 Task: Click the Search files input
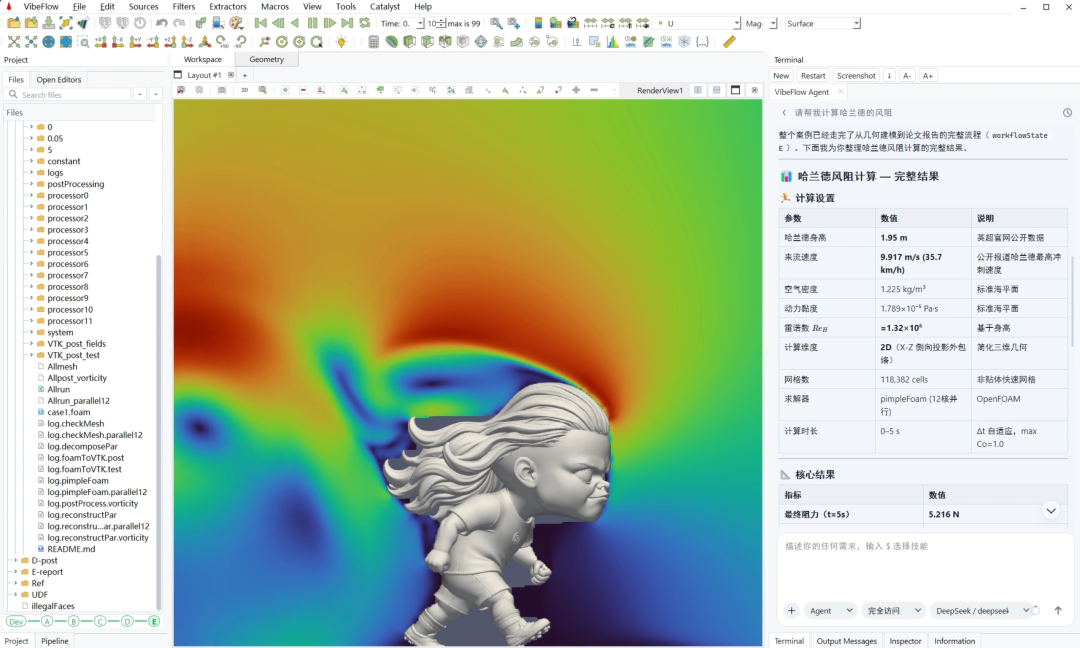[69, 94]
